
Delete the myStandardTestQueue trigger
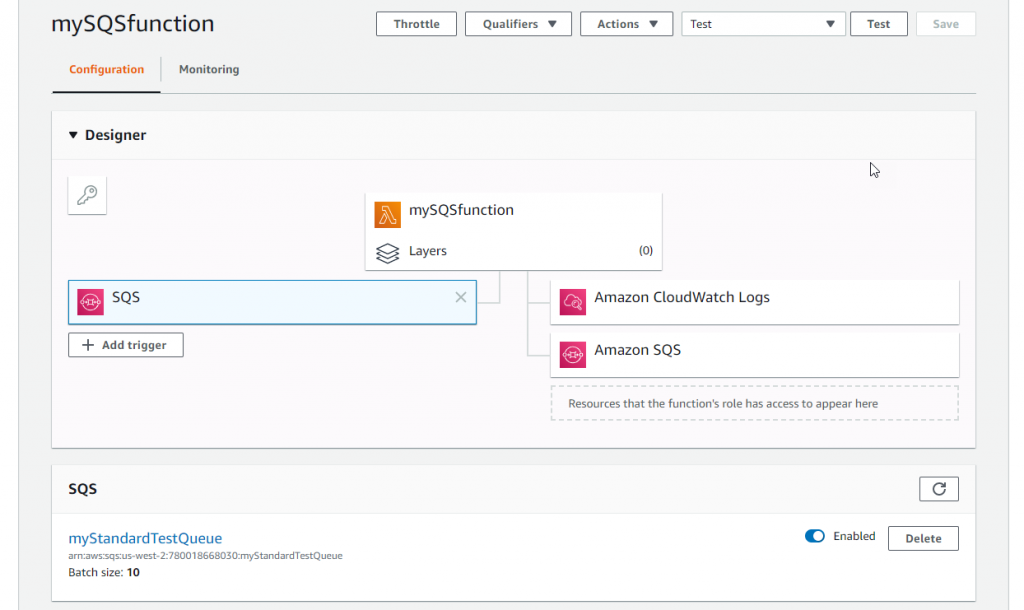(x=923, y=539)
